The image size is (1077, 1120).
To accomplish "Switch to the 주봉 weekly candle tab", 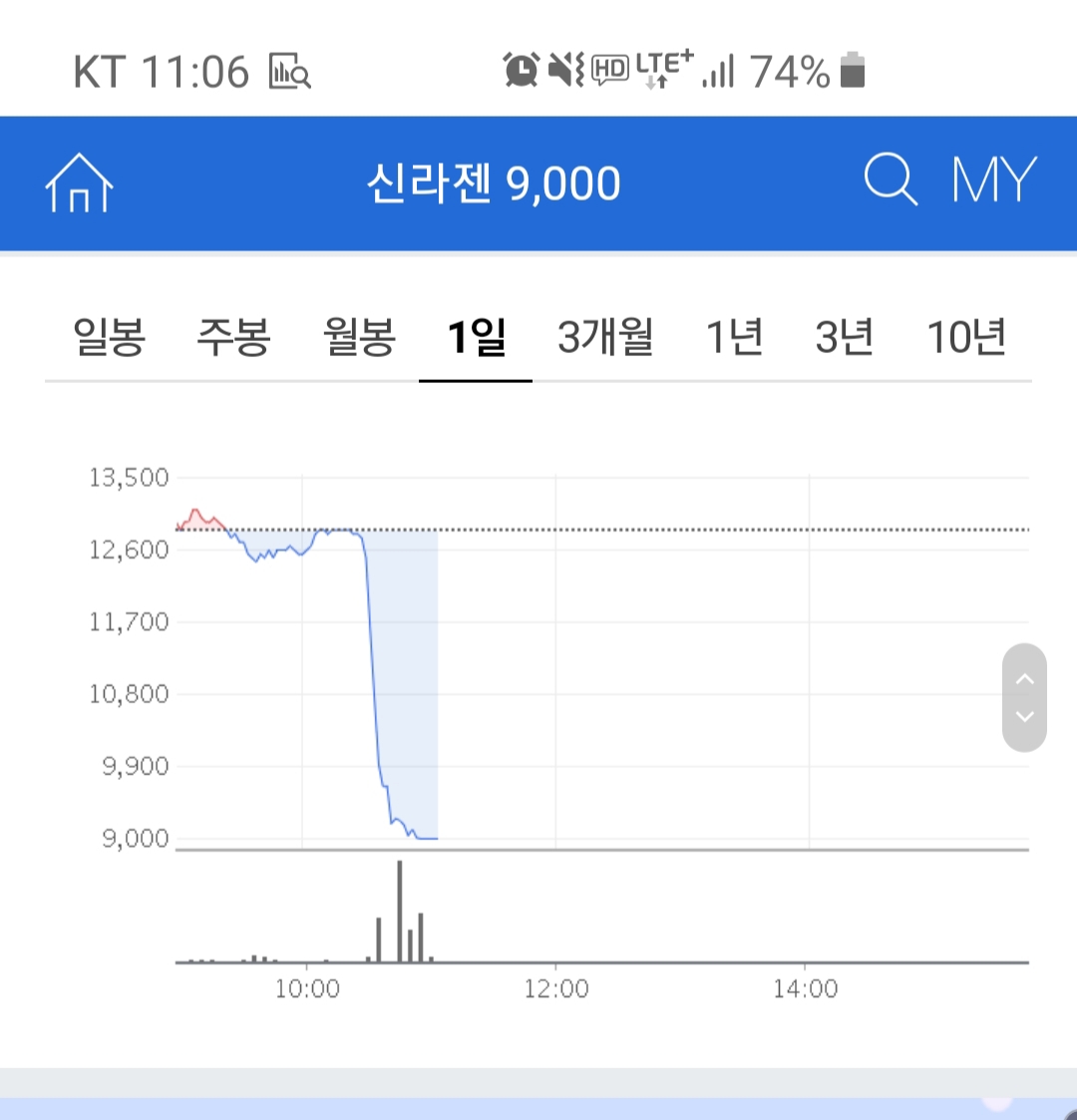I will tap(233, 337).
